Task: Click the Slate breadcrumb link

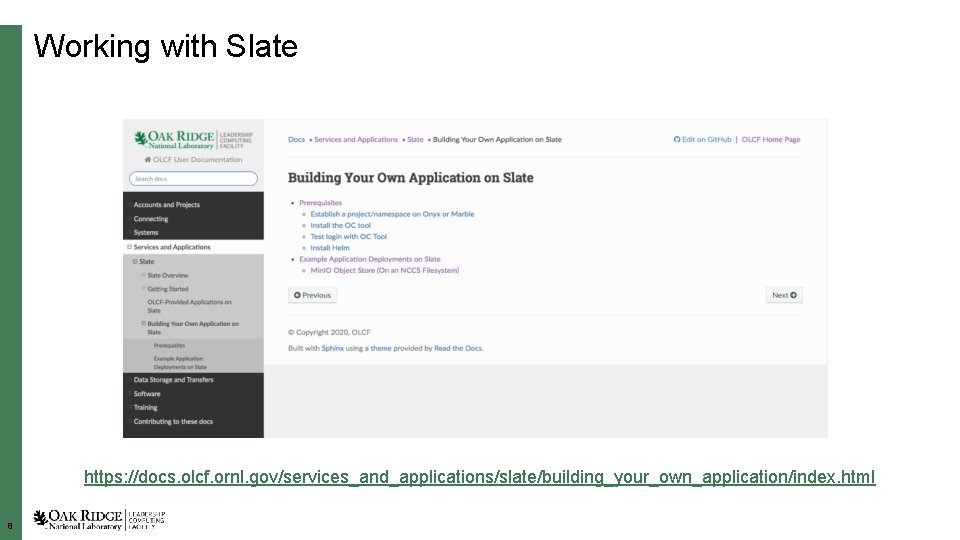Action: [x=415, y=140]
